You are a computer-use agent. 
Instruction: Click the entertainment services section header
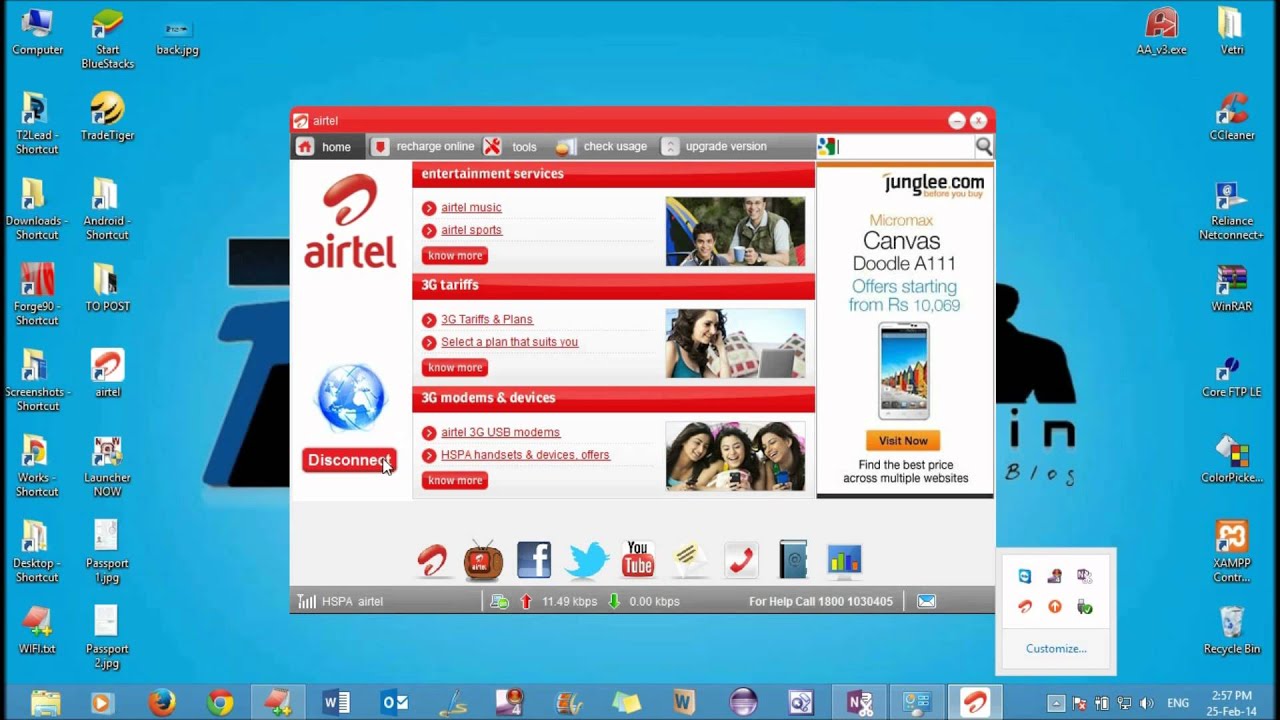tap(613, 174)
